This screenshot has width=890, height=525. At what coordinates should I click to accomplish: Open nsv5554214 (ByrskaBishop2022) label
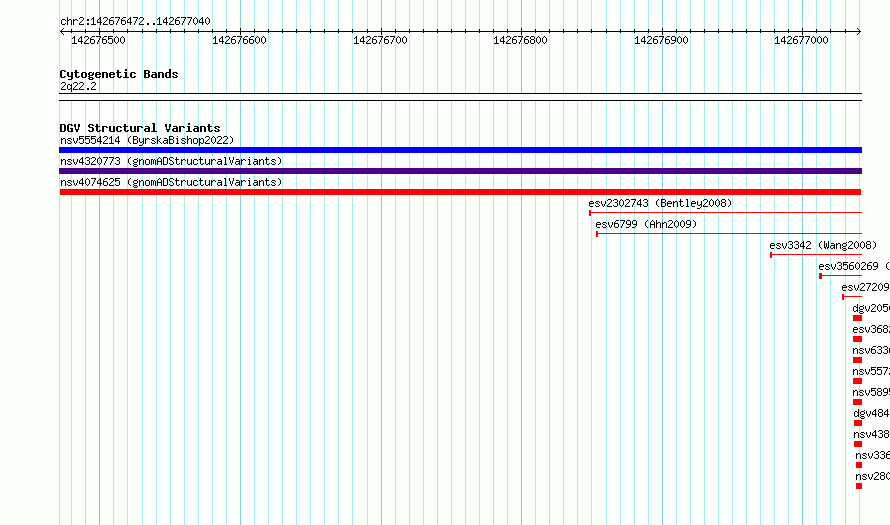[147, 140]
